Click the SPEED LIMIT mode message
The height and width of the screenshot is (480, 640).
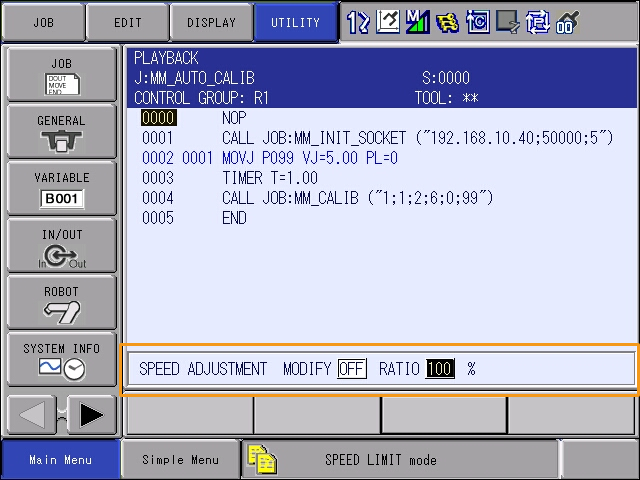tap(380, 460)
